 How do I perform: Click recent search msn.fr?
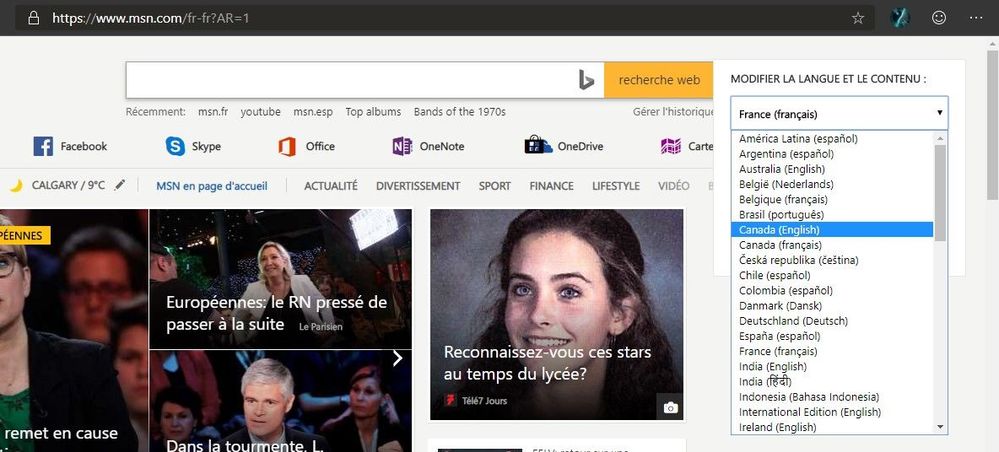tap(213, 112)
